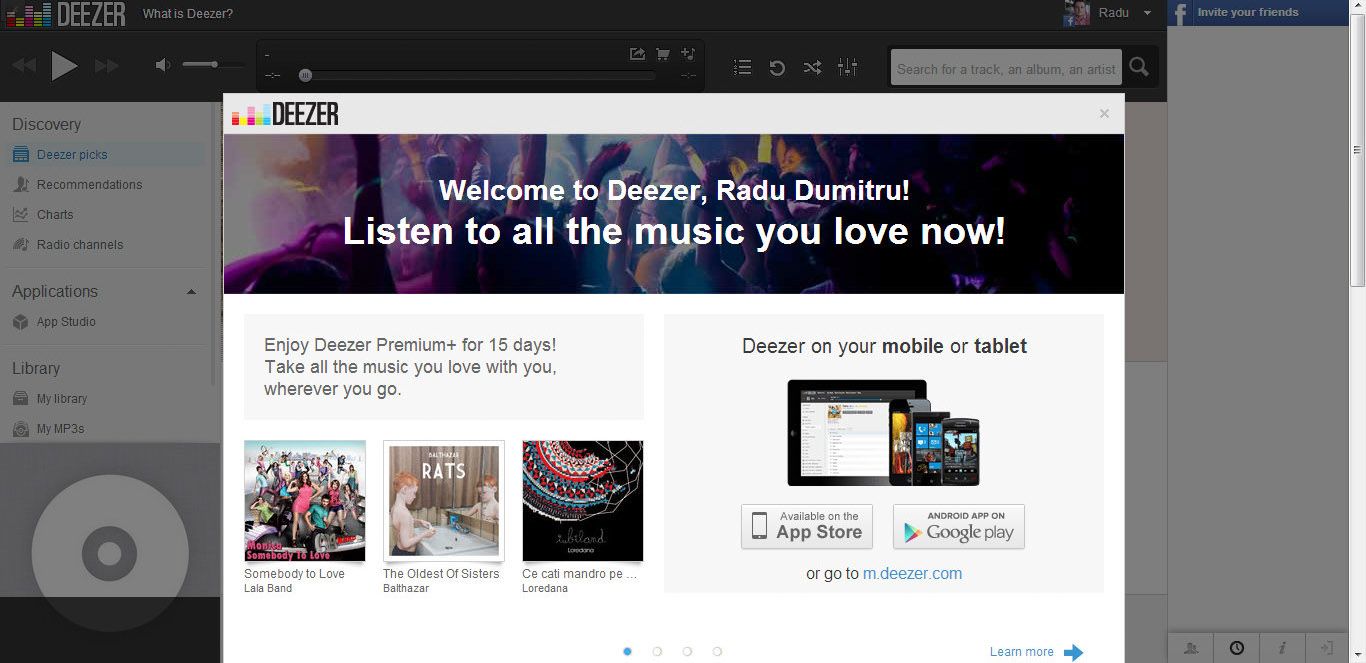1366x663 pixels.
Task: Click the info icon in bottom panel
Action: (1282, 648)
